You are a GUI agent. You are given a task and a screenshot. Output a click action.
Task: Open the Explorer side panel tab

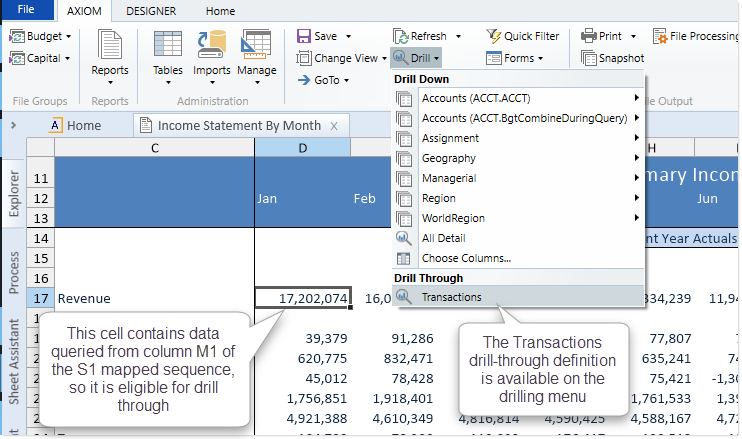tap(14, 193)
